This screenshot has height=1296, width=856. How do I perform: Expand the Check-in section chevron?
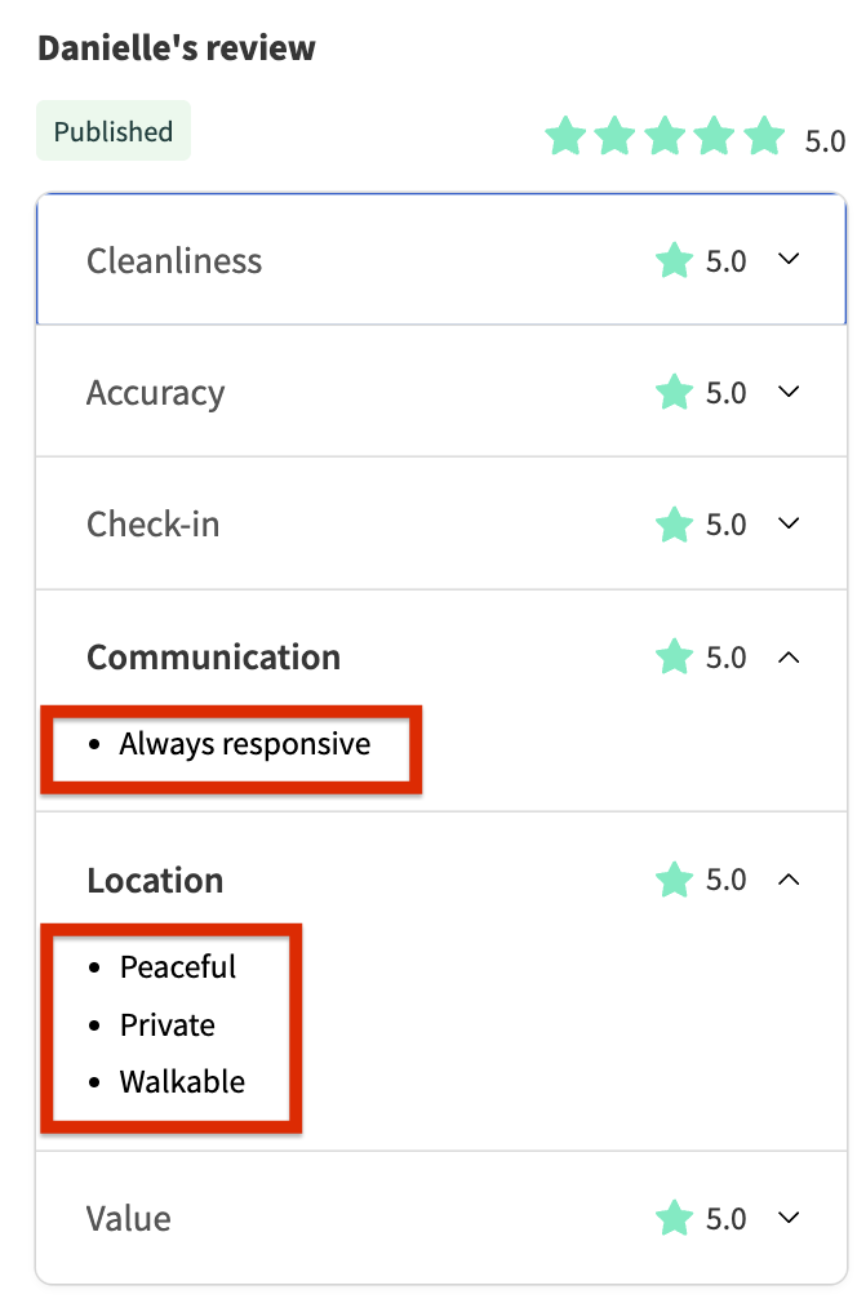point(789,523)
